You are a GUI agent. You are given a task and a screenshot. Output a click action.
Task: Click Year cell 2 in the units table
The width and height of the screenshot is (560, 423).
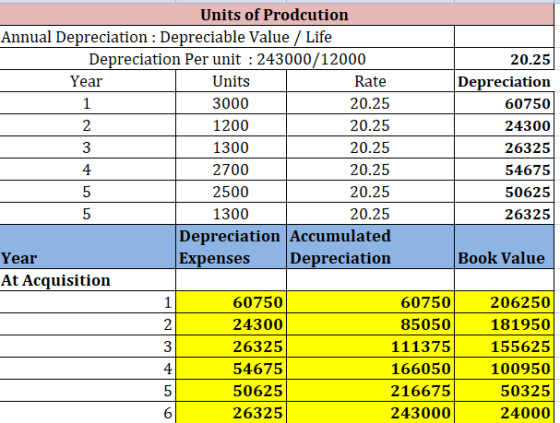tap(88, 125)
